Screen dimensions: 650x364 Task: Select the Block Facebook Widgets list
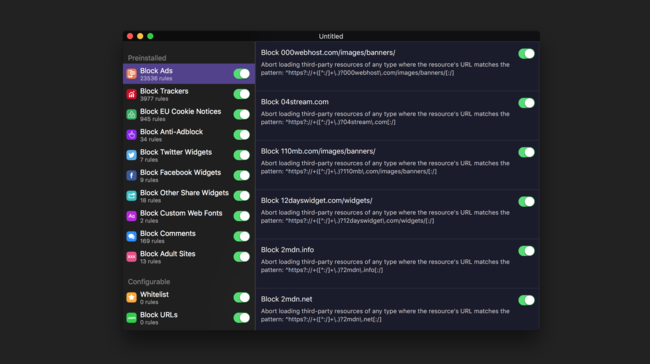[x=189, y=175]
